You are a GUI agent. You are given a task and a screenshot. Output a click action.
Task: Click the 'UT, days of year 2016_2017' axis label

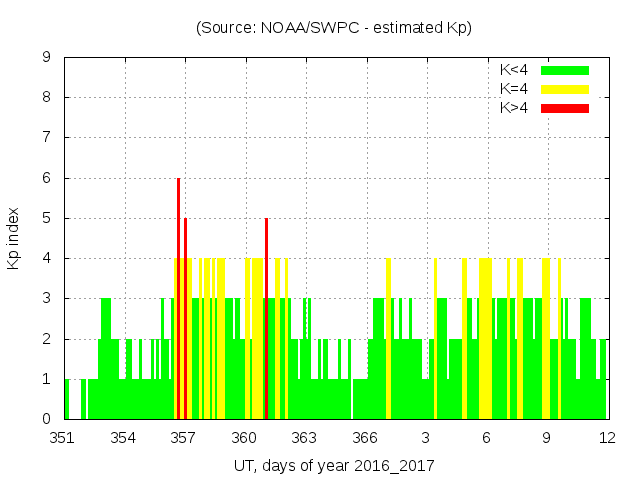(x=334, y=465)
